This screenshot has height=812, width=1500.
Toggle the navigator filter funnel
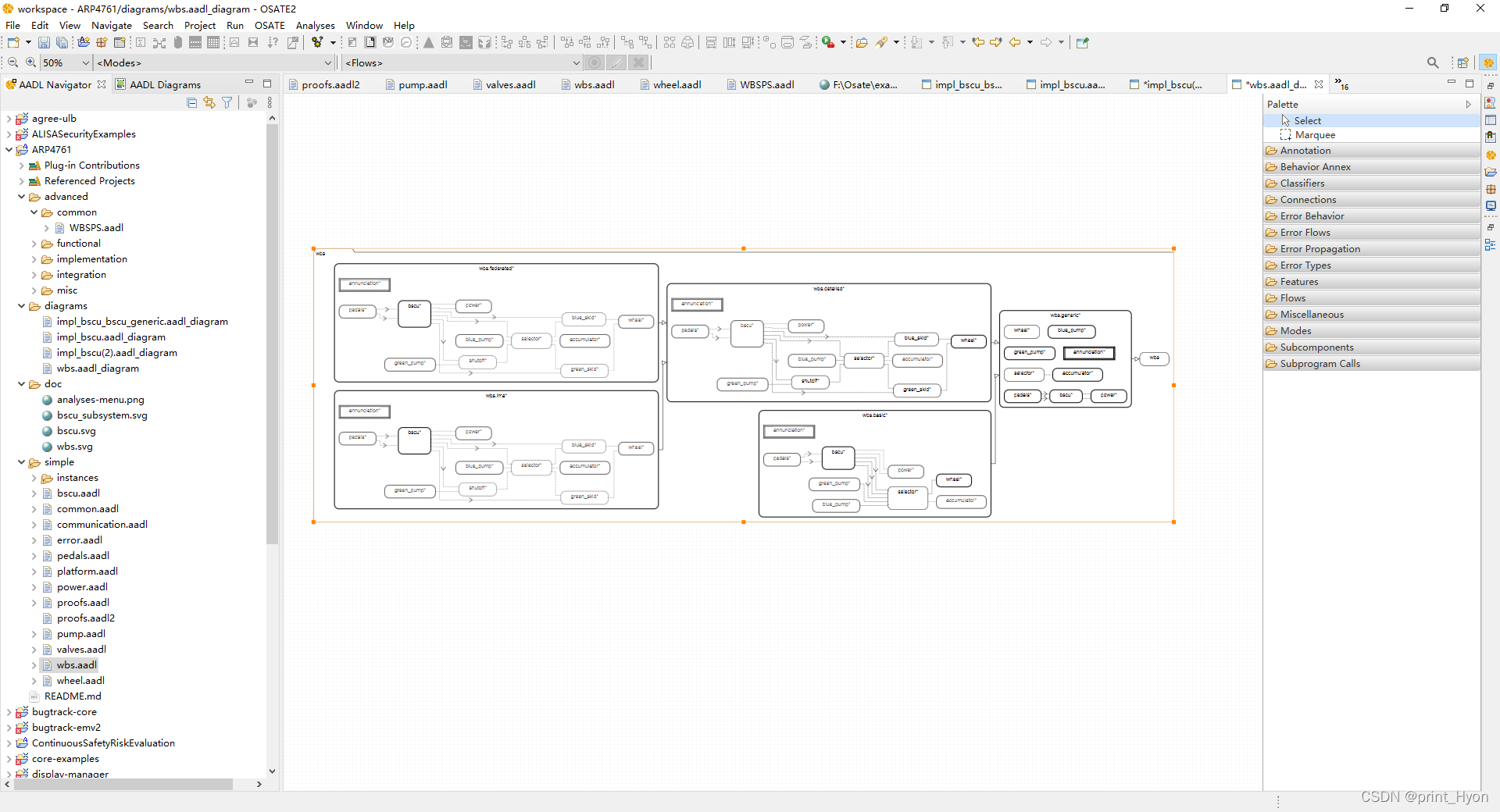click(227, 102)
